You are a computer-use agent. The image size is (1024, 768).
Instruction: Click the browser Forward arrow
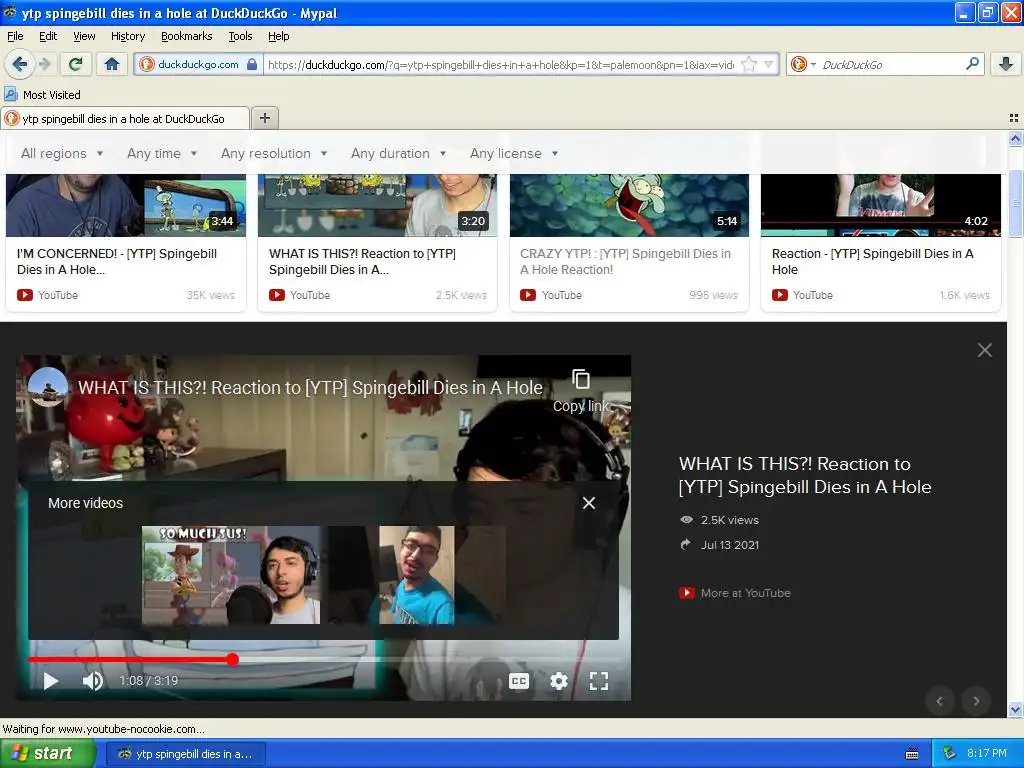point(44,64)
